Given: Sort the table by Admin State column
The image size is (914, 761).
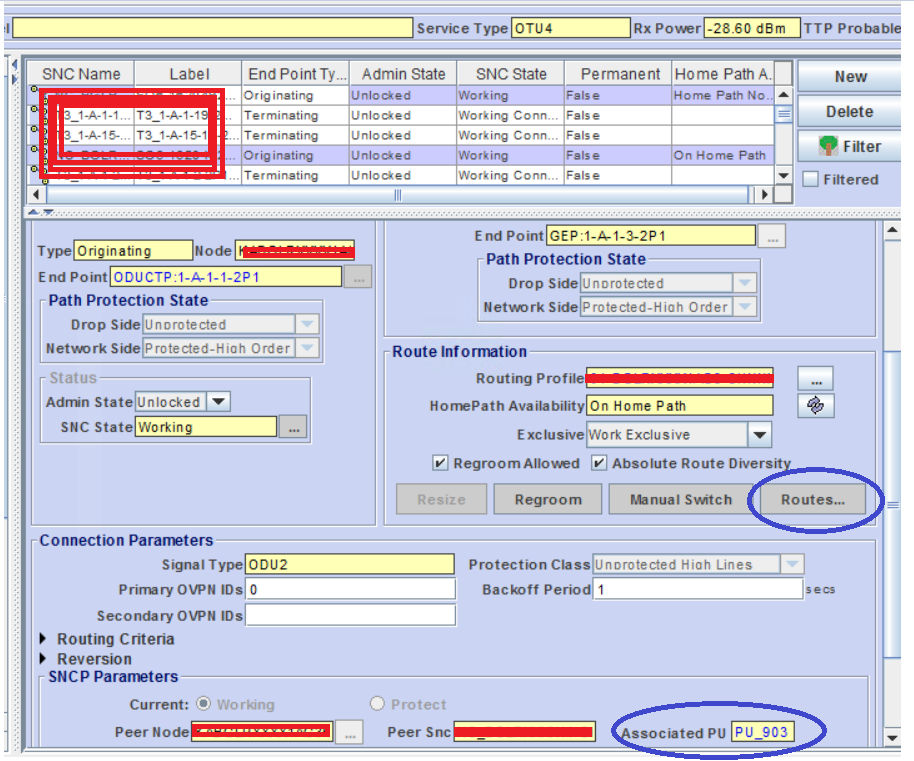Looking at the screenshot, I should (x=402, y=73).
